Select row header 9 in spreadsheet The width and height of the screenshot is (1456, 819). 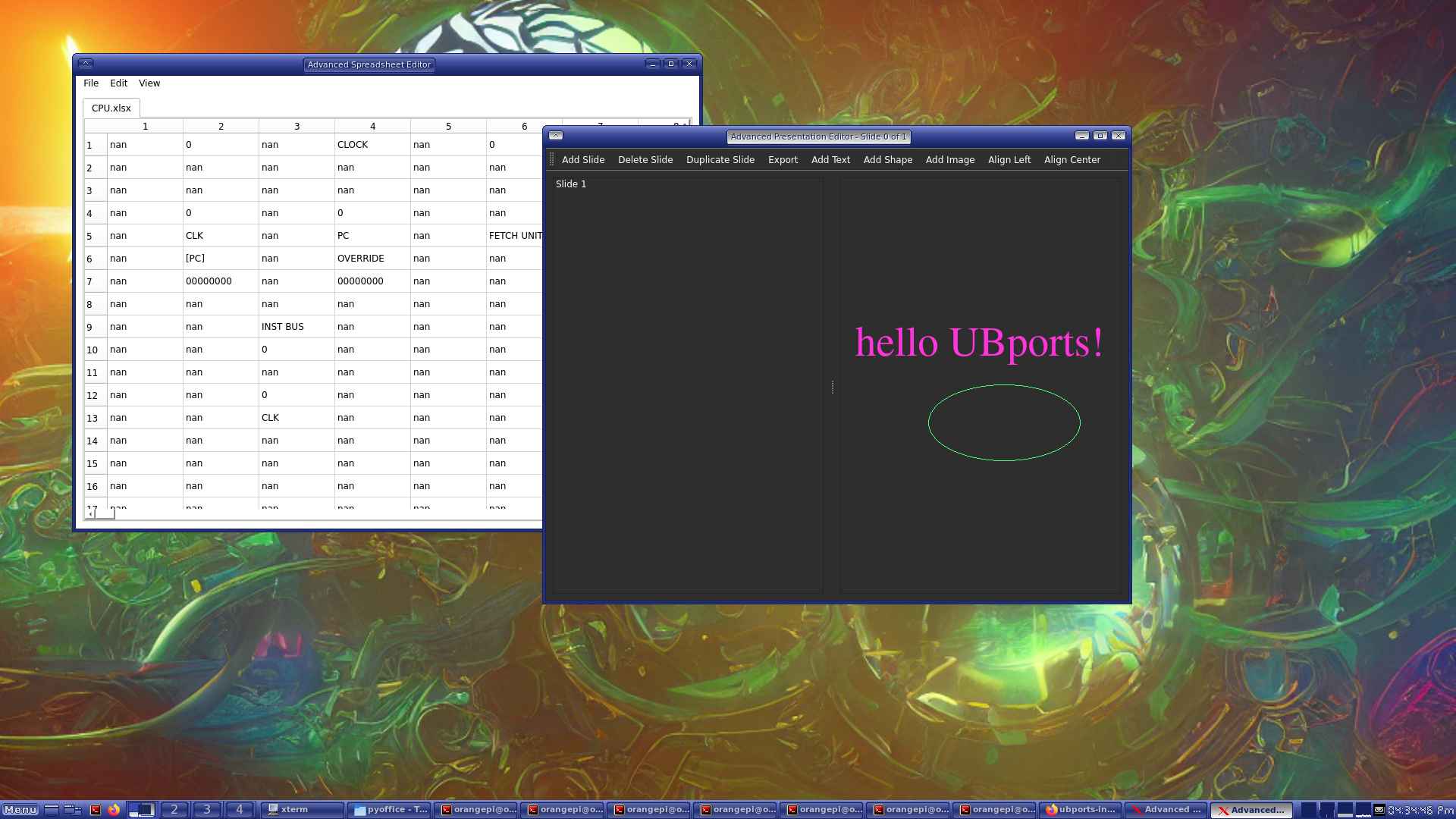tap(96, 327)
